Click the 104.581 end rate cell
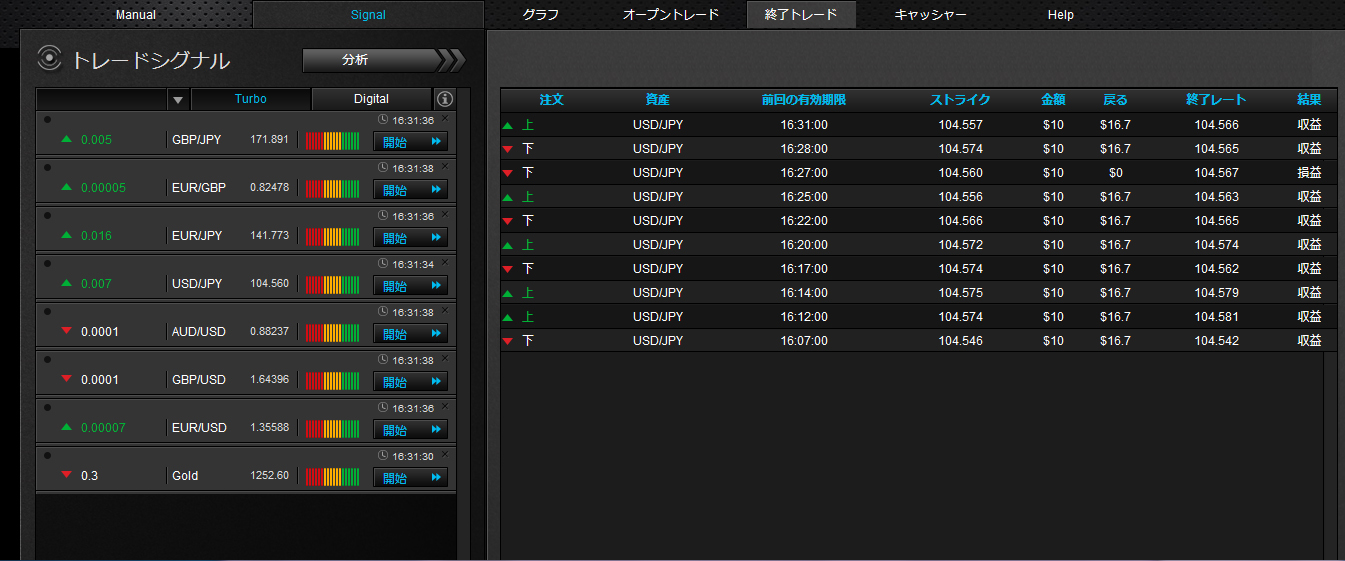Viewport: 1345px width, 561px height. click(1216, 317)
